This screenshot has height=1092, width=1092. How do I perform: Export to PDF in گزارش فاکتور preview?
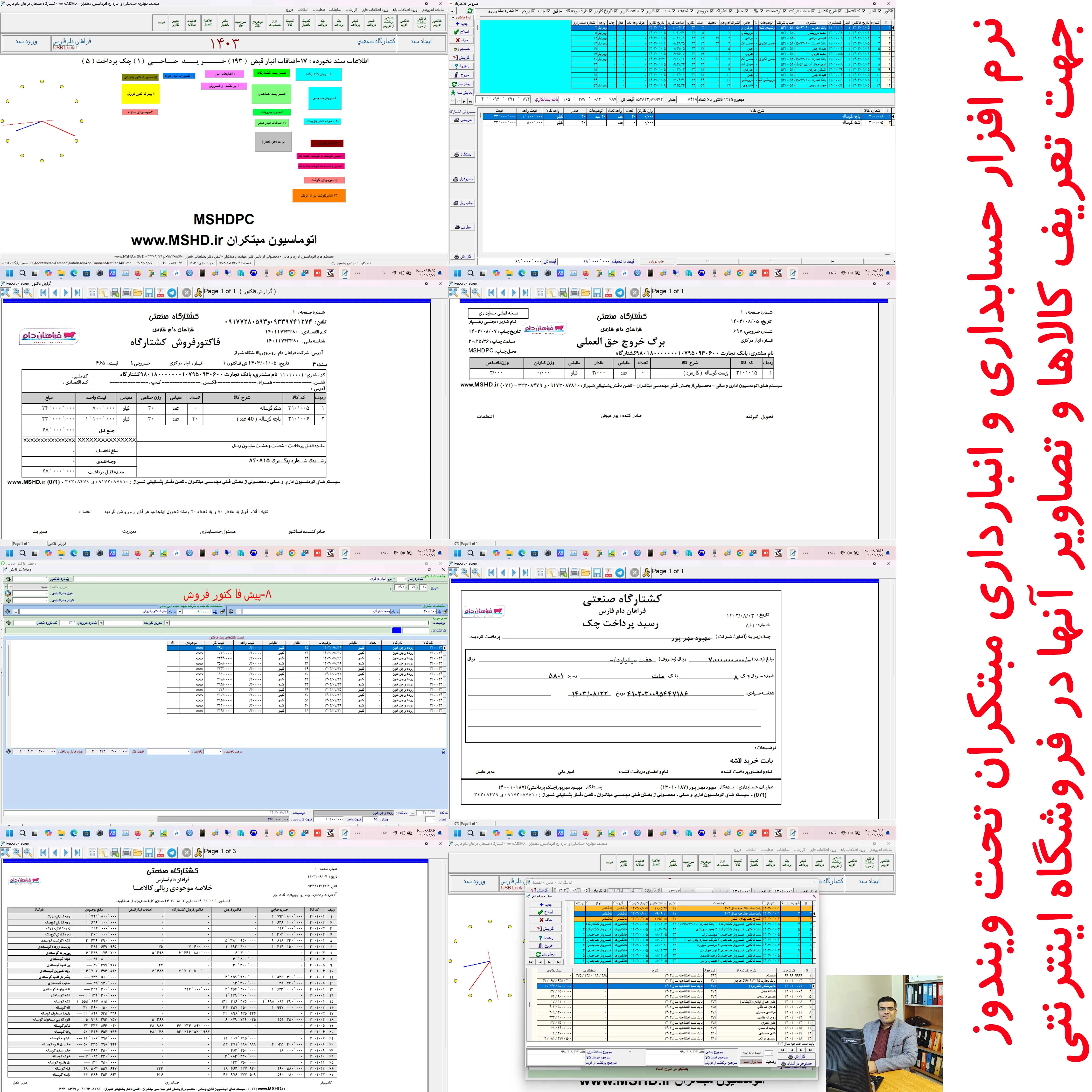point(161,293)
